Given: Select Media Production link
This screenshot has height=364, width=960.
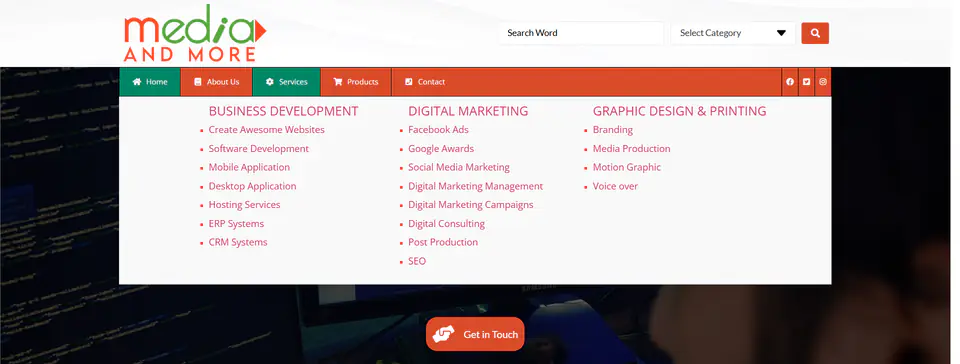Looking at the screenshot, I should click(631, 149).
